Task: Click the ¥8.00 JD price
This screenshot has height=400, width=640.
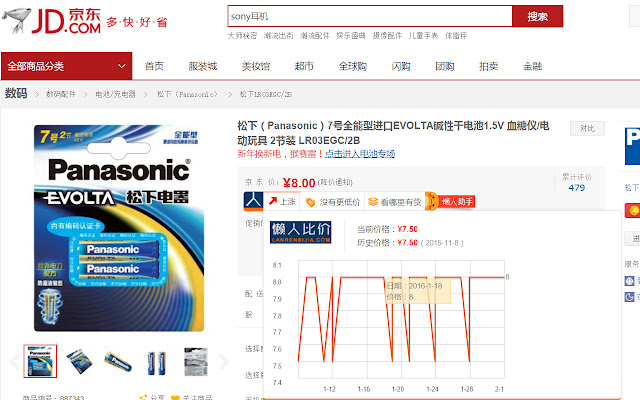Action: [x=299, y=183]
